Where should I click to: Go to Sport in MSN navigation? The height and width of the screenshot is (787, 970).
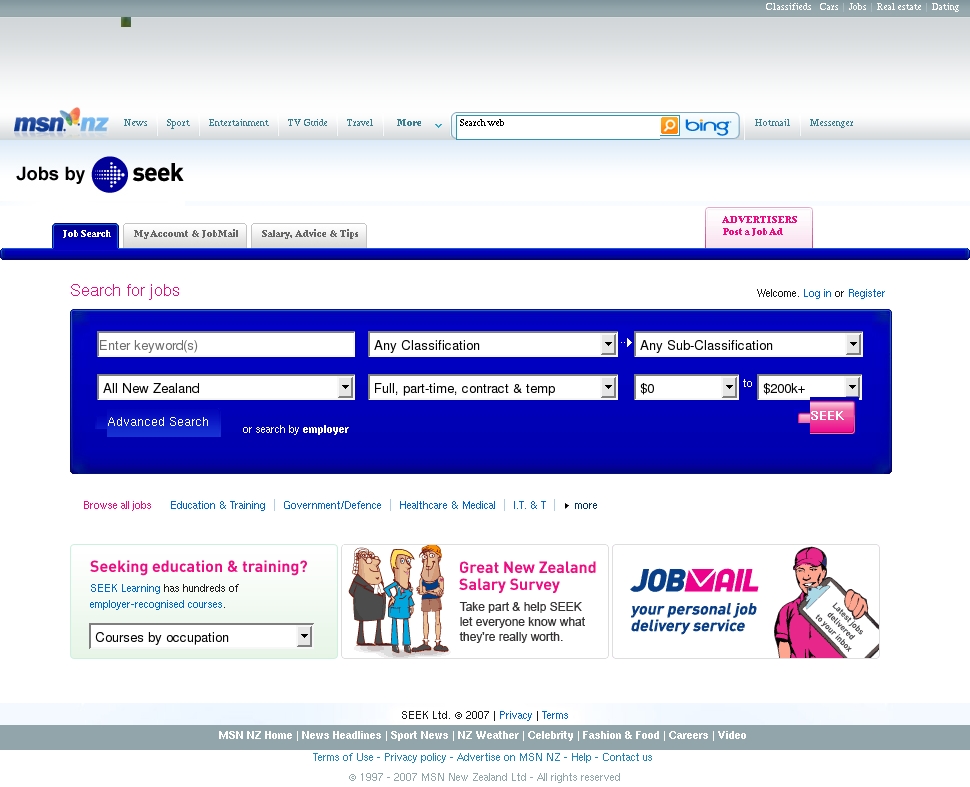178,123
